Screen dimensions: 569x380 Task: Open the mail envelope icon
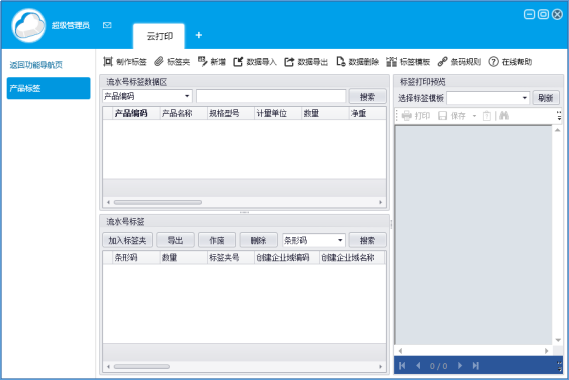pos(107,25)
